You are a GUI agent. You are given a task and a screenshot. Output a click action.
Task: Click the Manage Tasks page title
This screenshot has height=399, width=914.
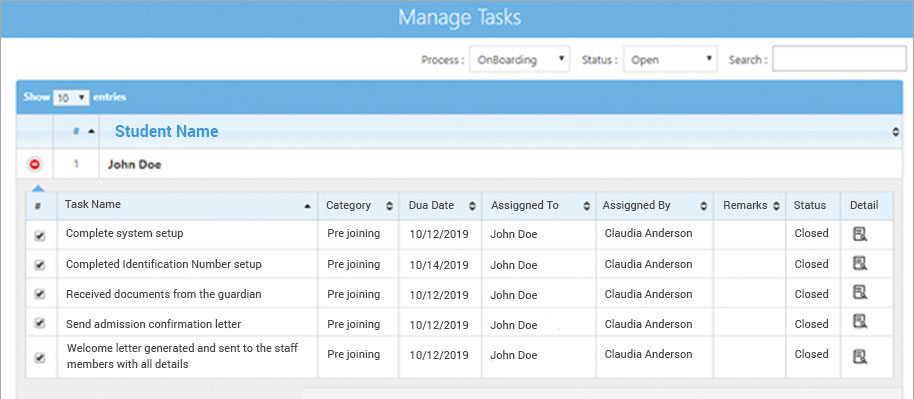click(x=459, y=18)
